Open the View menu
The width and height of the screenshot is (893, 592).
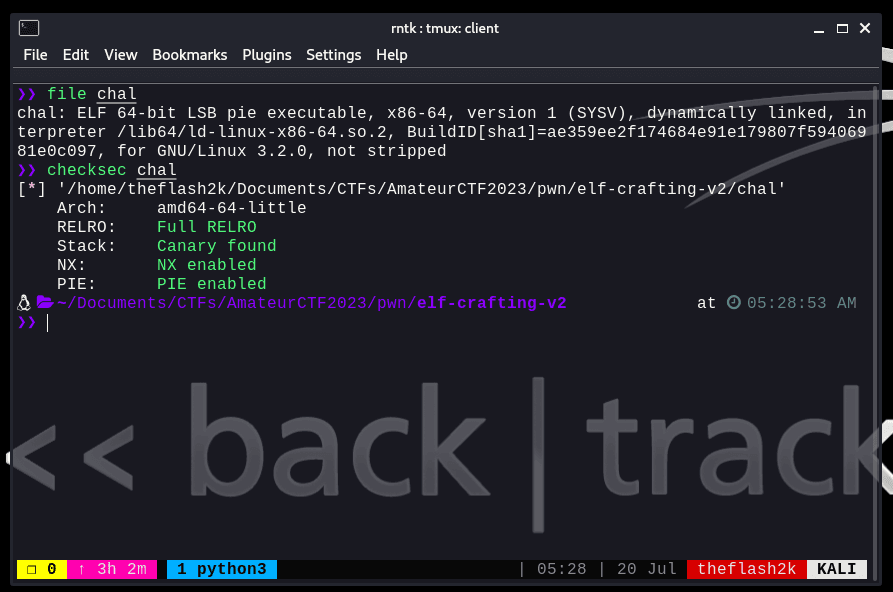point(121,55)
